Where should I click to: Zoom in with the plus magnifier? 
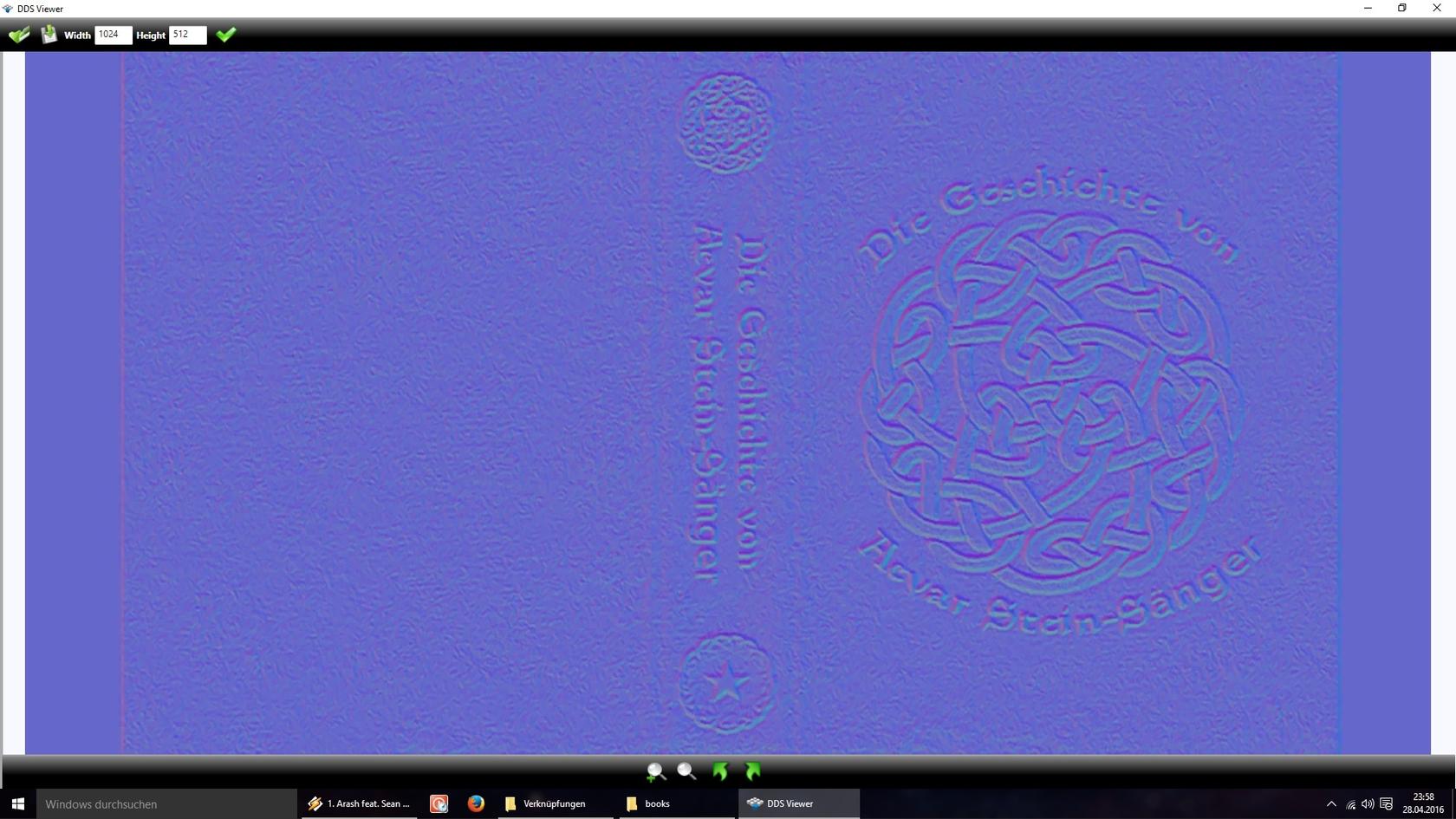click(x=656, y=771)
